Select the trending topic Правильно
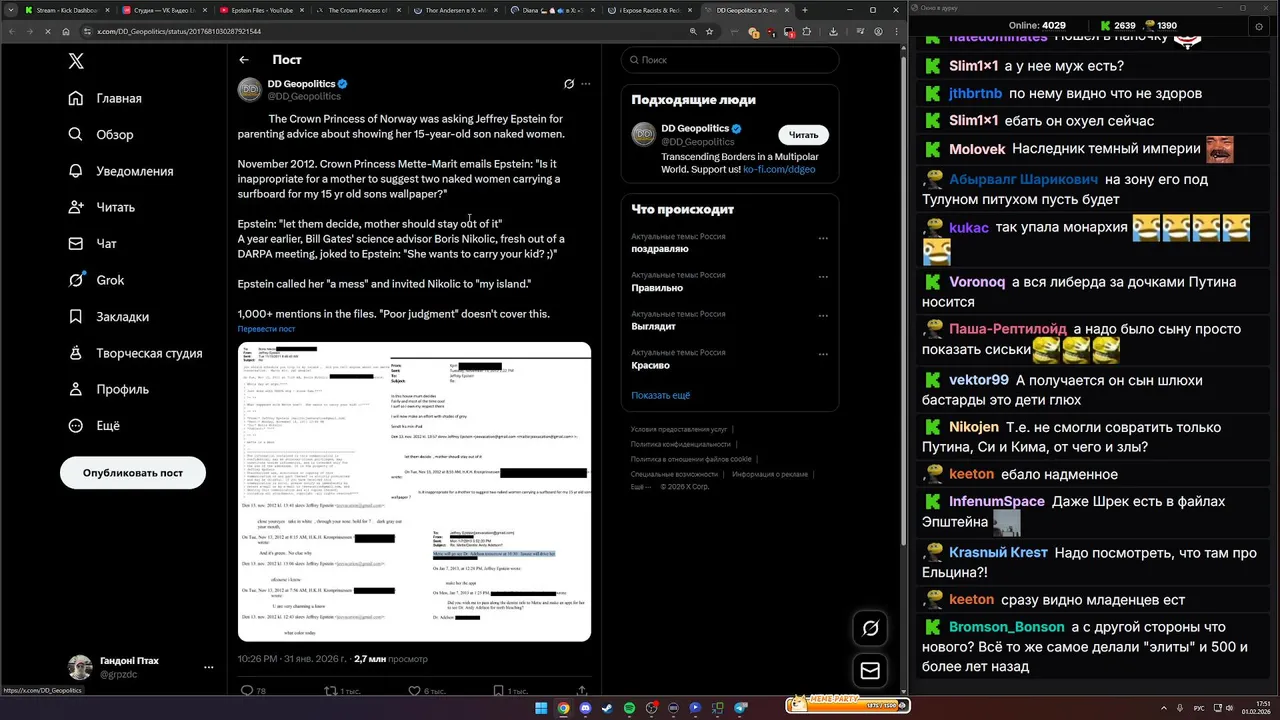Viewport: 1280px width, 720px height. 657,288
